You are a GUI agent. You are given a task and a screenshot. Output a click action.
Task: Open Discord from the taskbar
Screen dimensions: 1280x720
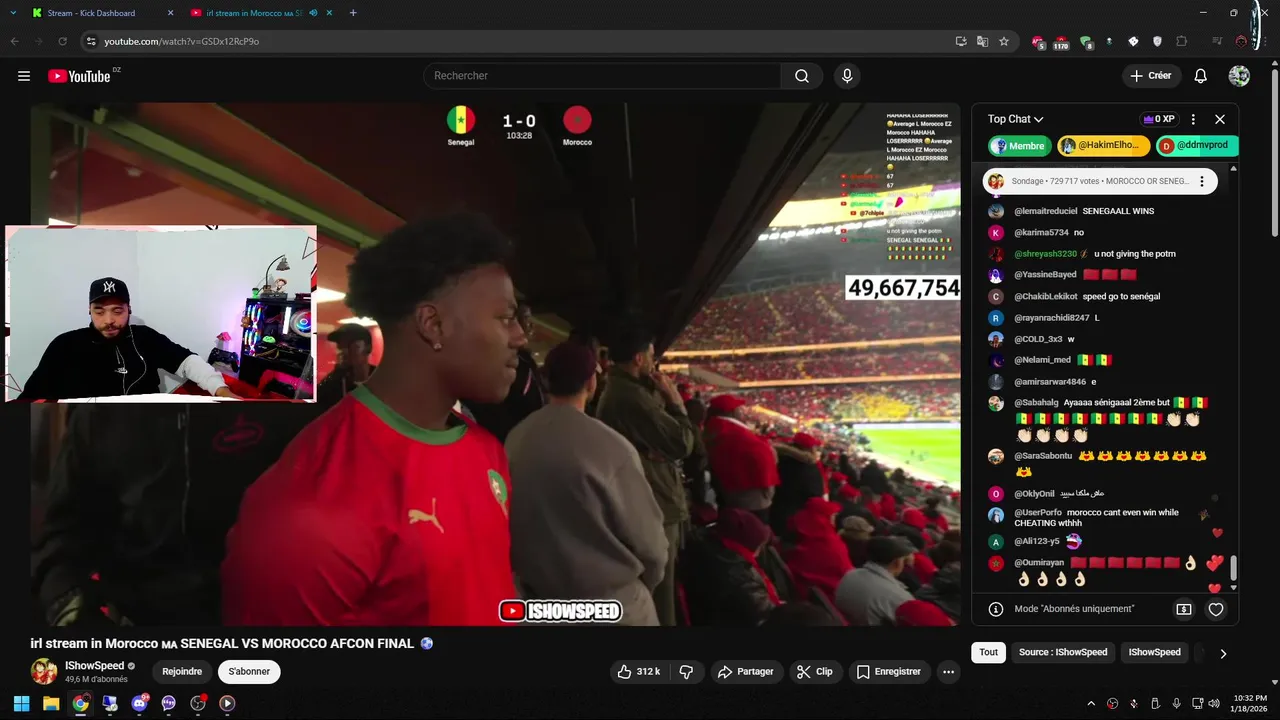coord(139,703)
